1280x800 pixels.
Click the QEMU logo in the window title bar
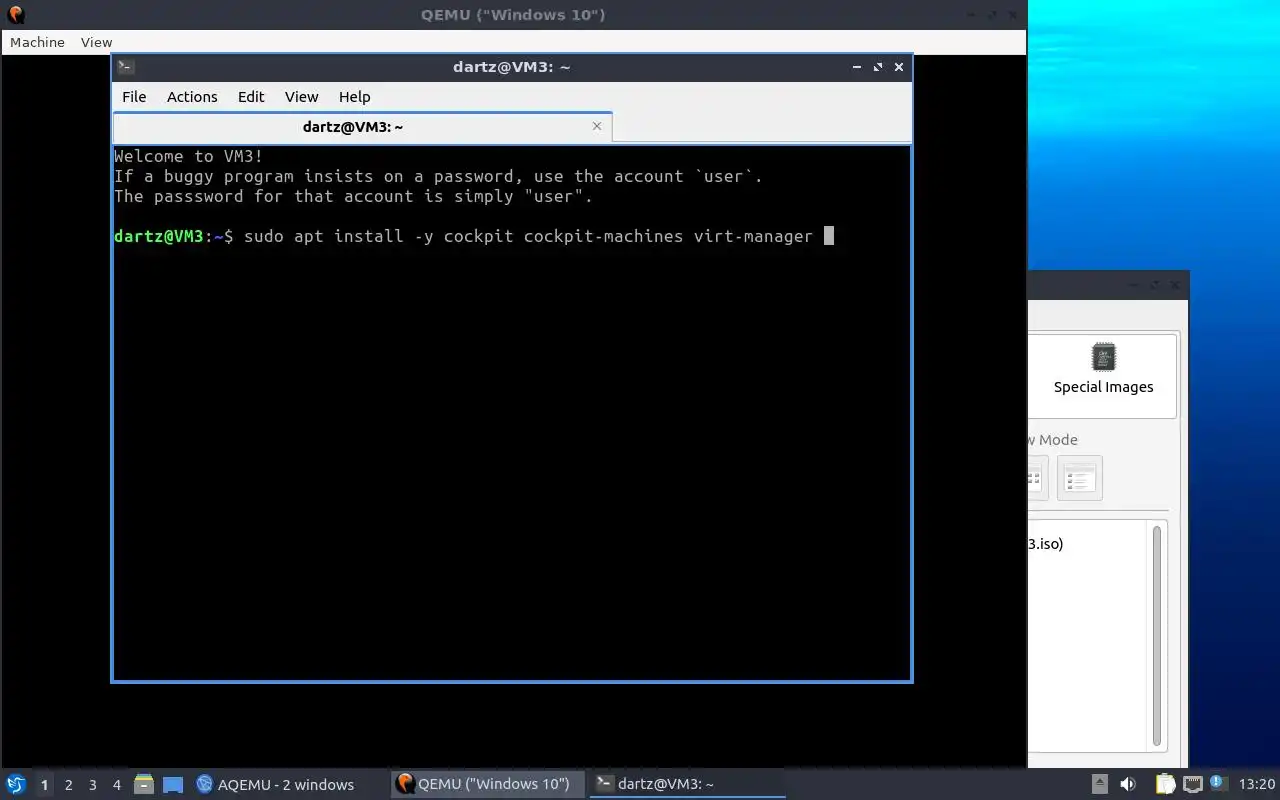[x=15, y=14]
